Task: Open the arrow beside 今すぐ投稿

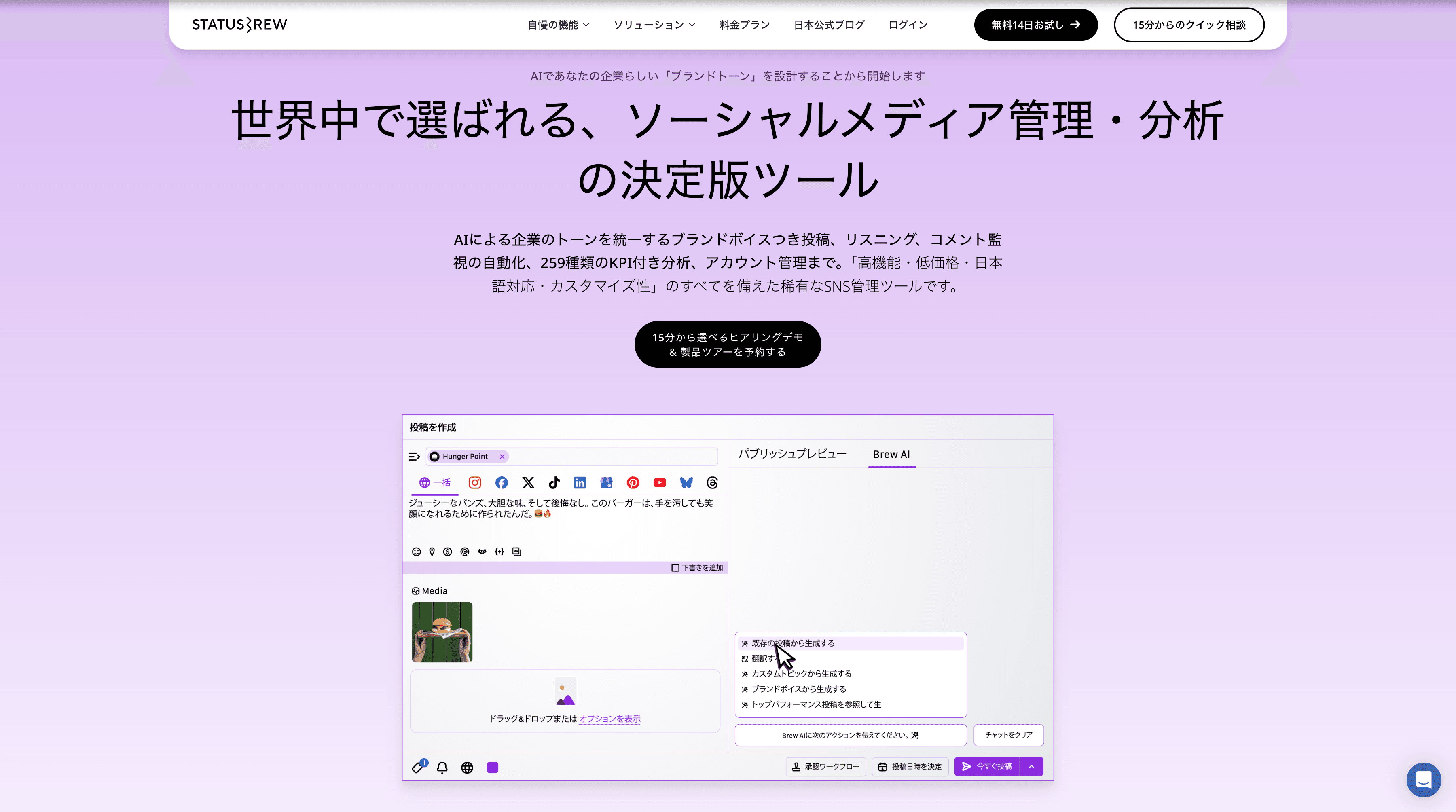Action: 1031,766
